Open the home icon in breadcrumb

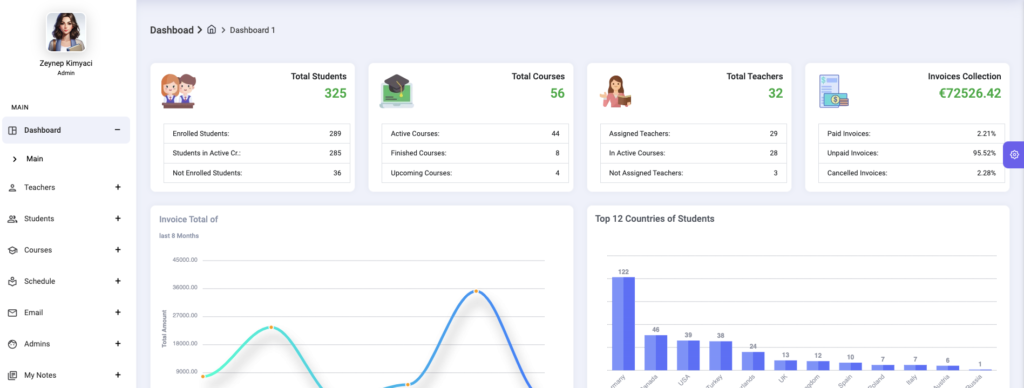211,30
